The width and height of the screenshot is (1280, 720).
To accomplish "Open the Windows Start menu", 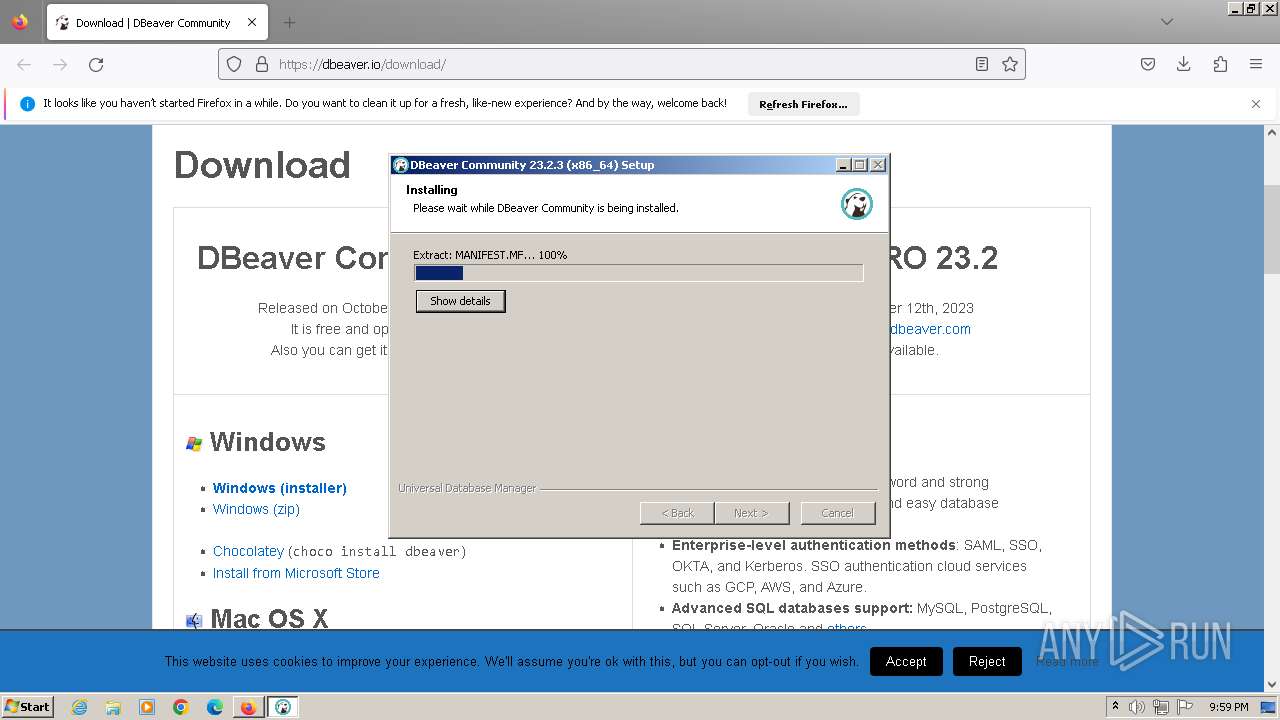I will click(x=28, y=707).
